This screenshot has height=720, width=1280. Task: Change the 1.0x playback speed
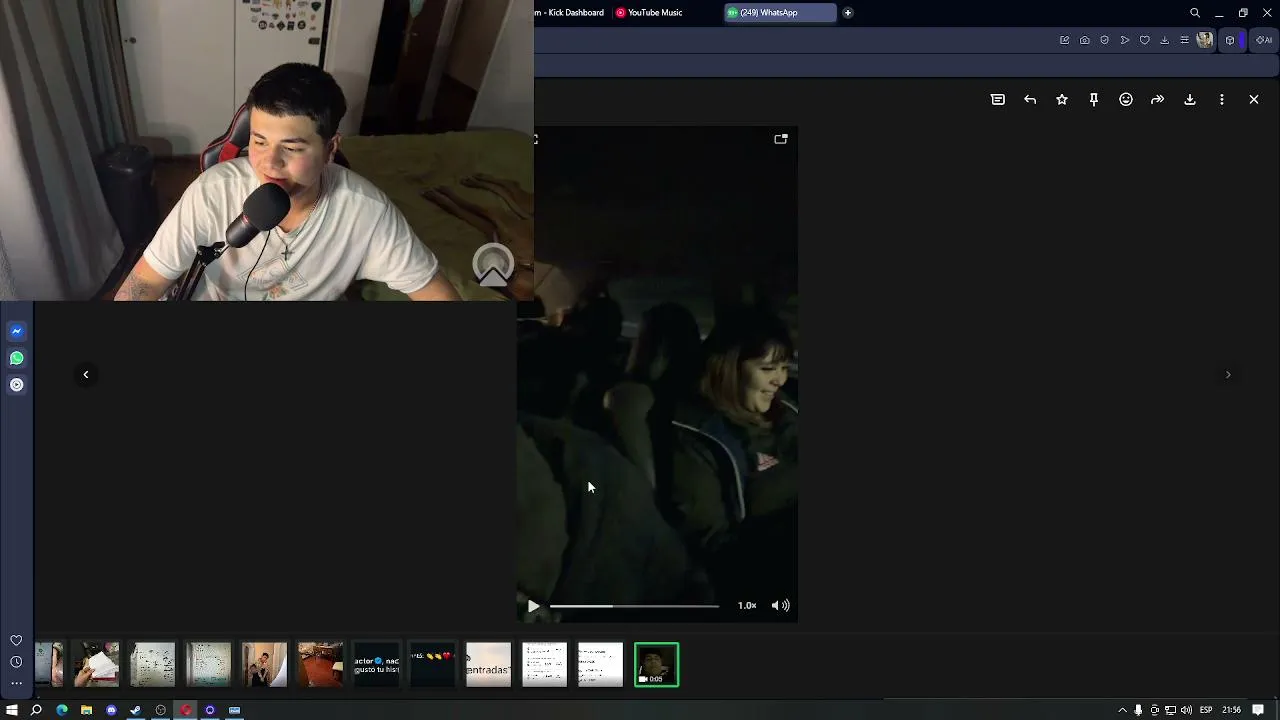[747, 606]
